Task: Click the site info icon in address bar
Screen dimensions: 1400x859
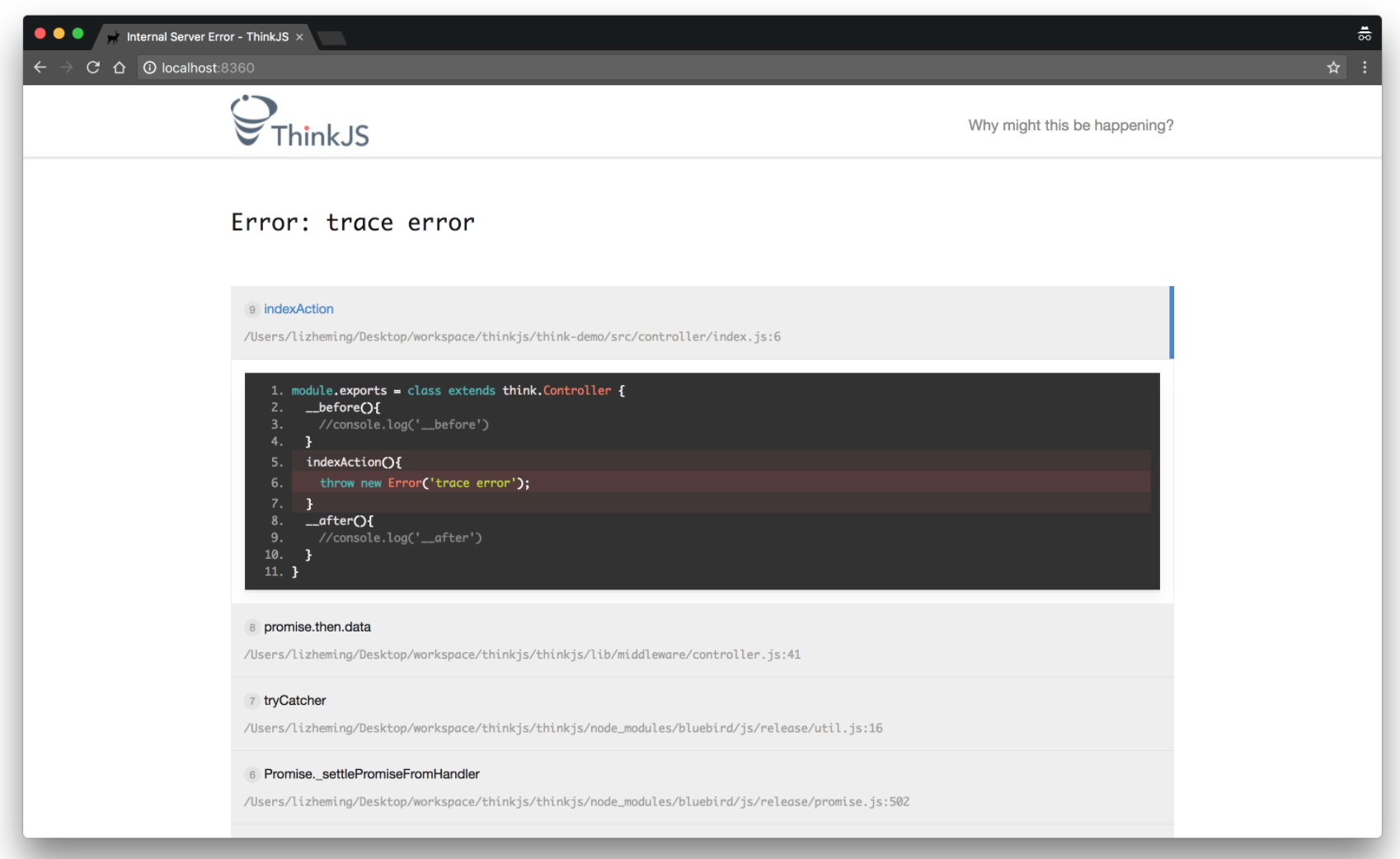Action: click(x=149, y=68)
